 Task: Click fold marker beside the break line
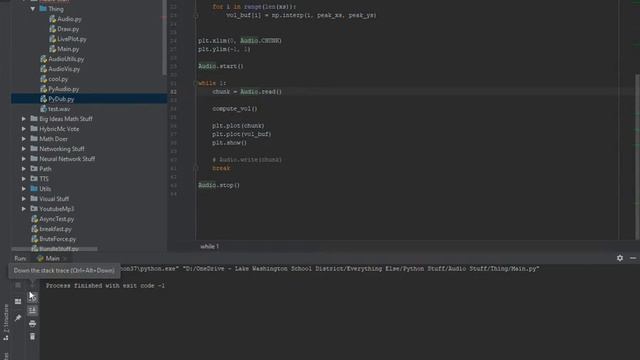click(x=196, y=168)
